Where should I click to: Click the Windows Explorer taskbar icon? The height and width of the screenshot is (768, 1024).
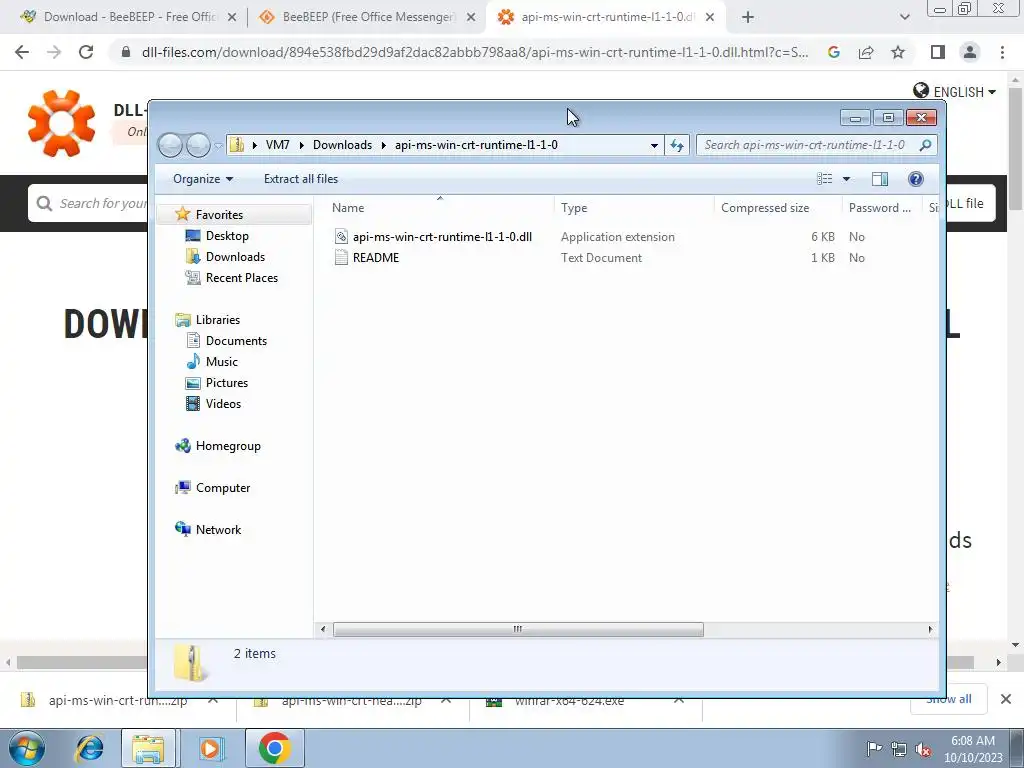tap(148, 748)
